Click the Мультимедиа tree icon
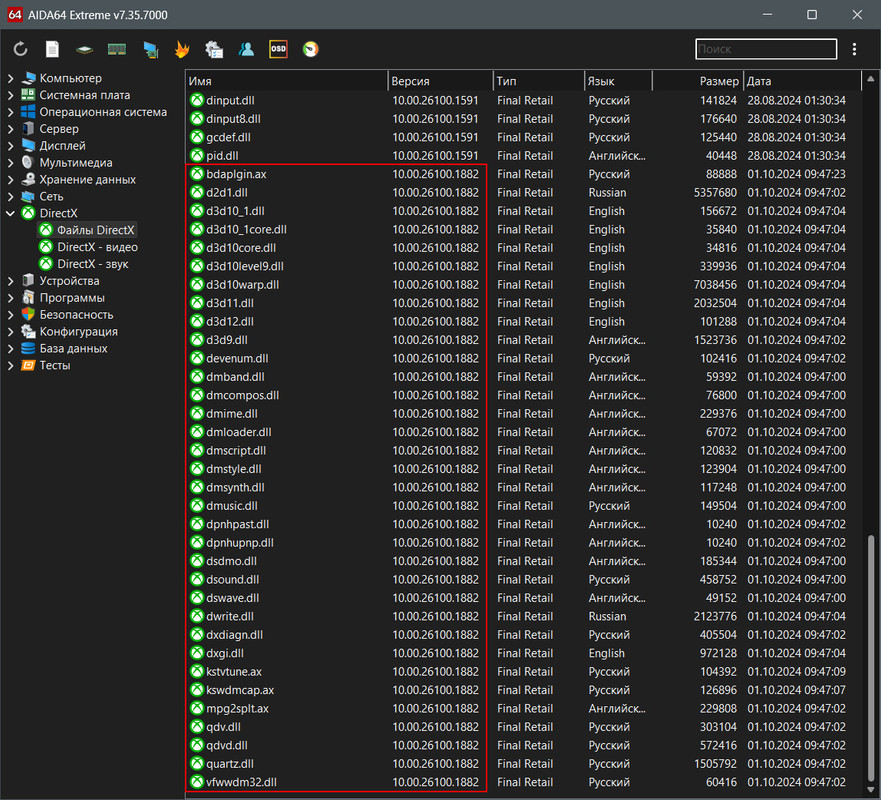 [28, 162]
